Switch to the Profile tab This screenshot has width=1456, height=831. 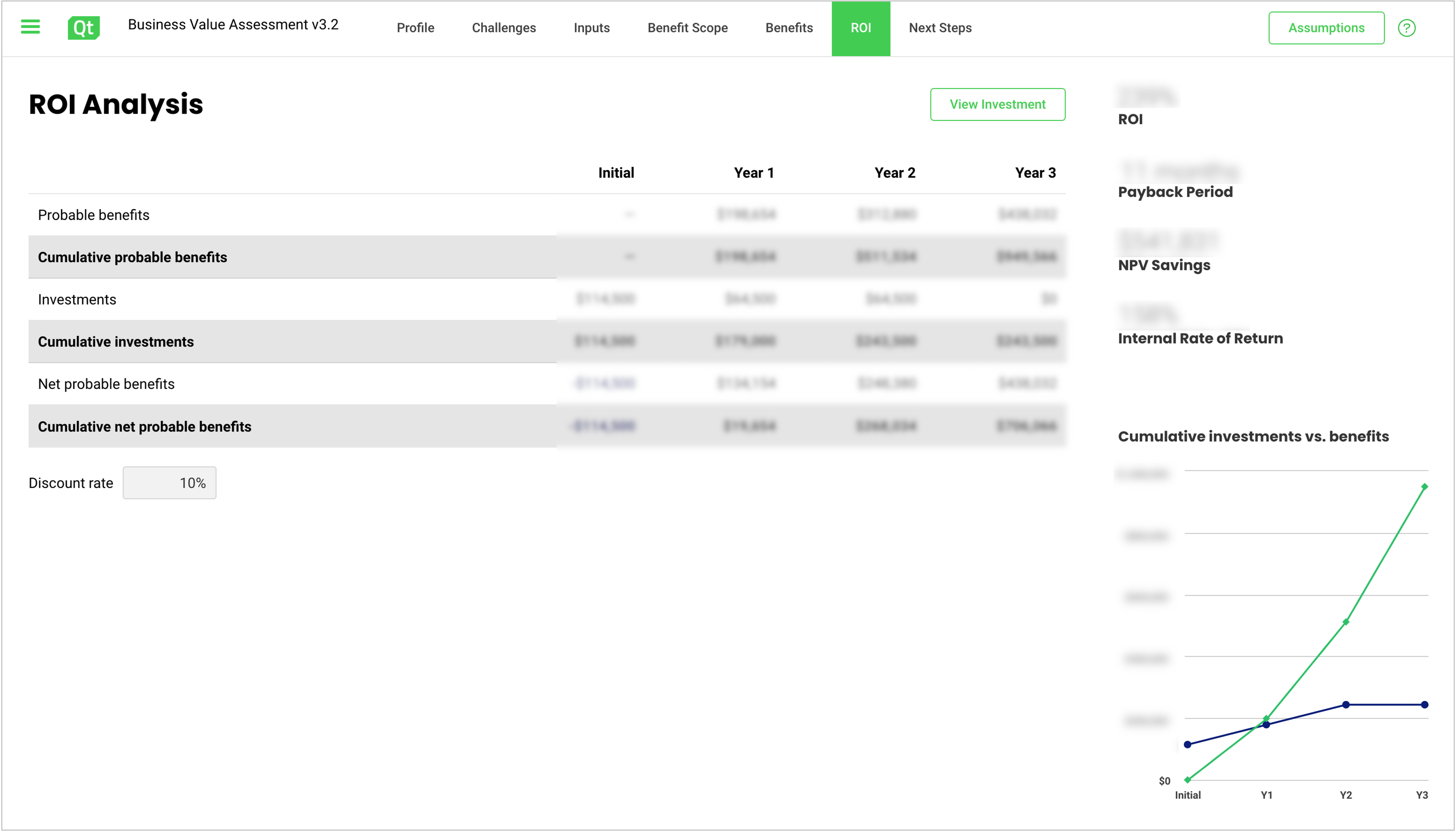pos(415,27)
